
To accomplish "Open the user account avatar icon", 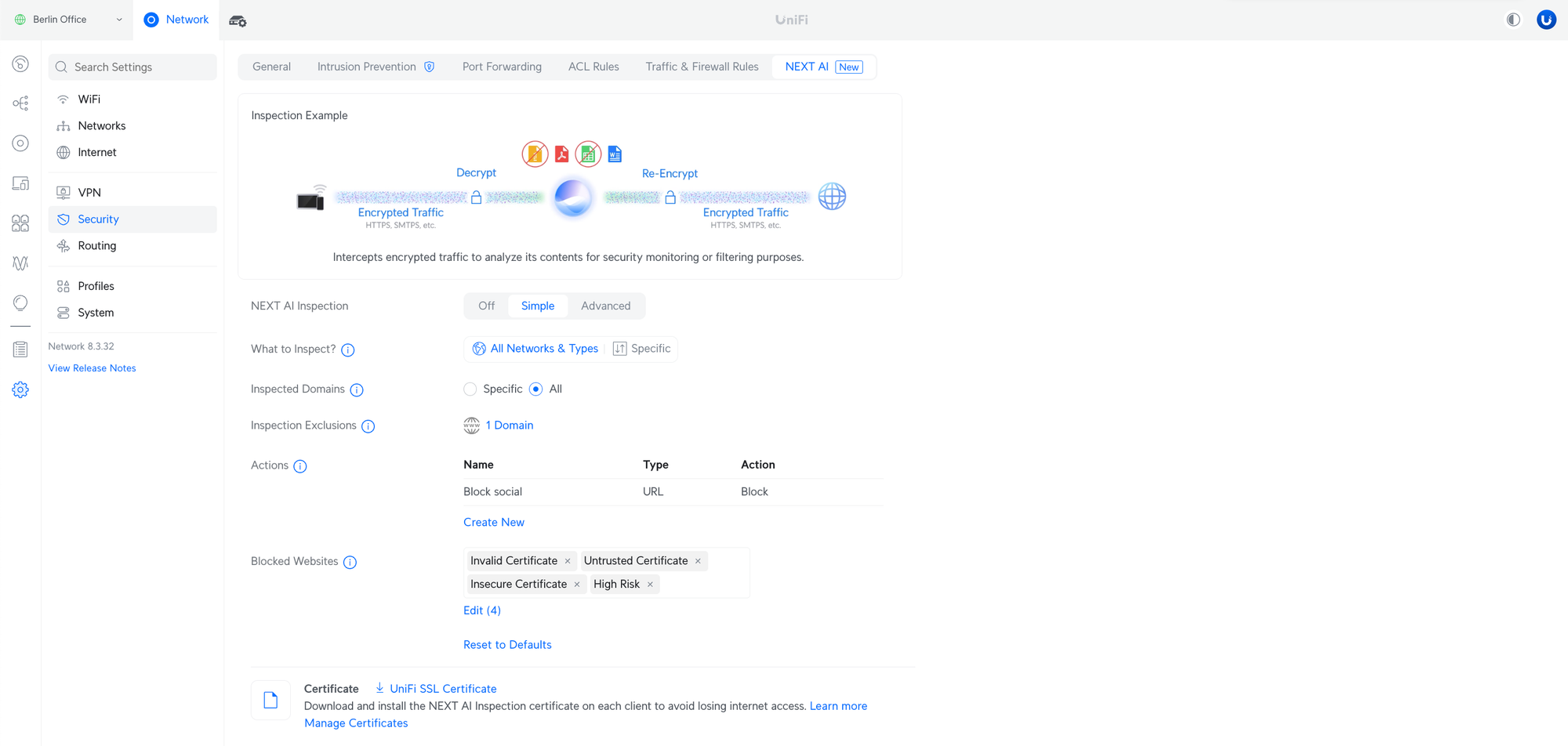I will click(1546, 20).
